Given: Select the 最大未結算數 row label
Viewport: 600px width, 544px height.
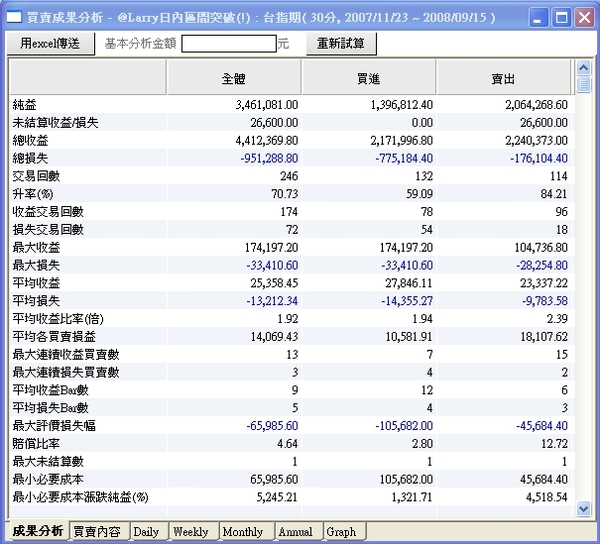Looking at the screenshot, I should click(48, 461).
